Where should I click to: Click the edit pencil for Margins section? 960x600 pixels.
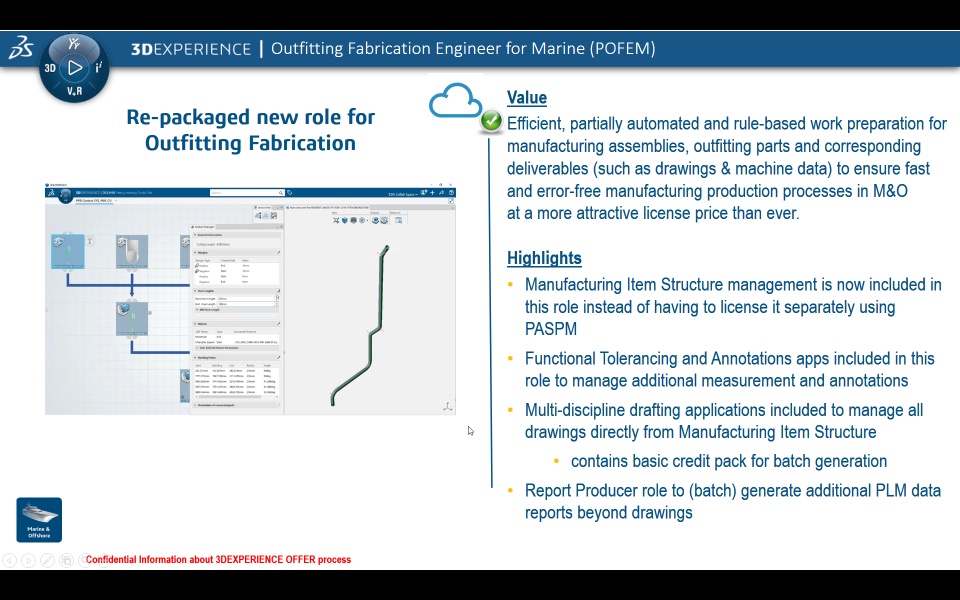pyautogui.click(x=279, y=252)
